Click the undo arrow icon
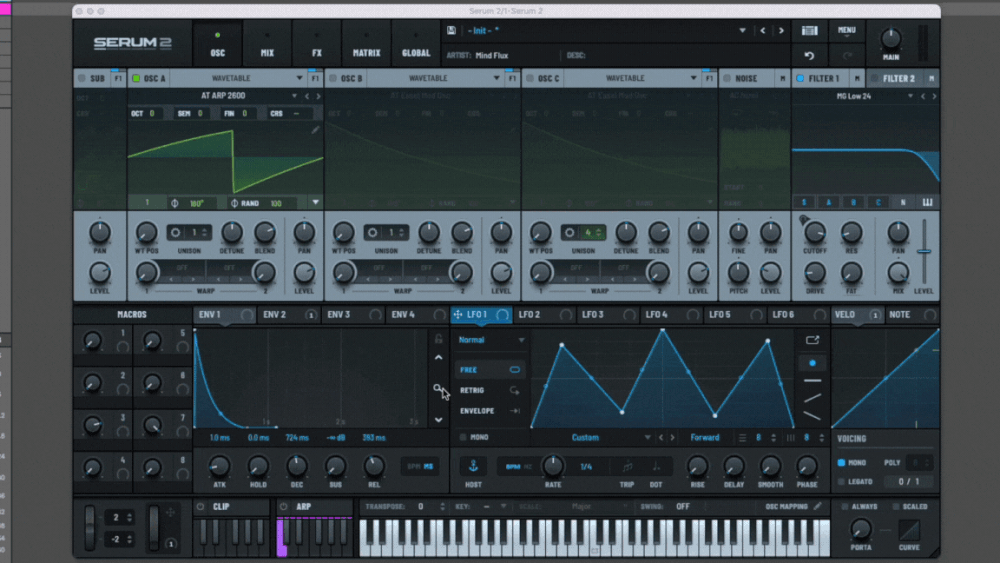This screenshot has height=563, width=1000. click(x=809, y=55)
